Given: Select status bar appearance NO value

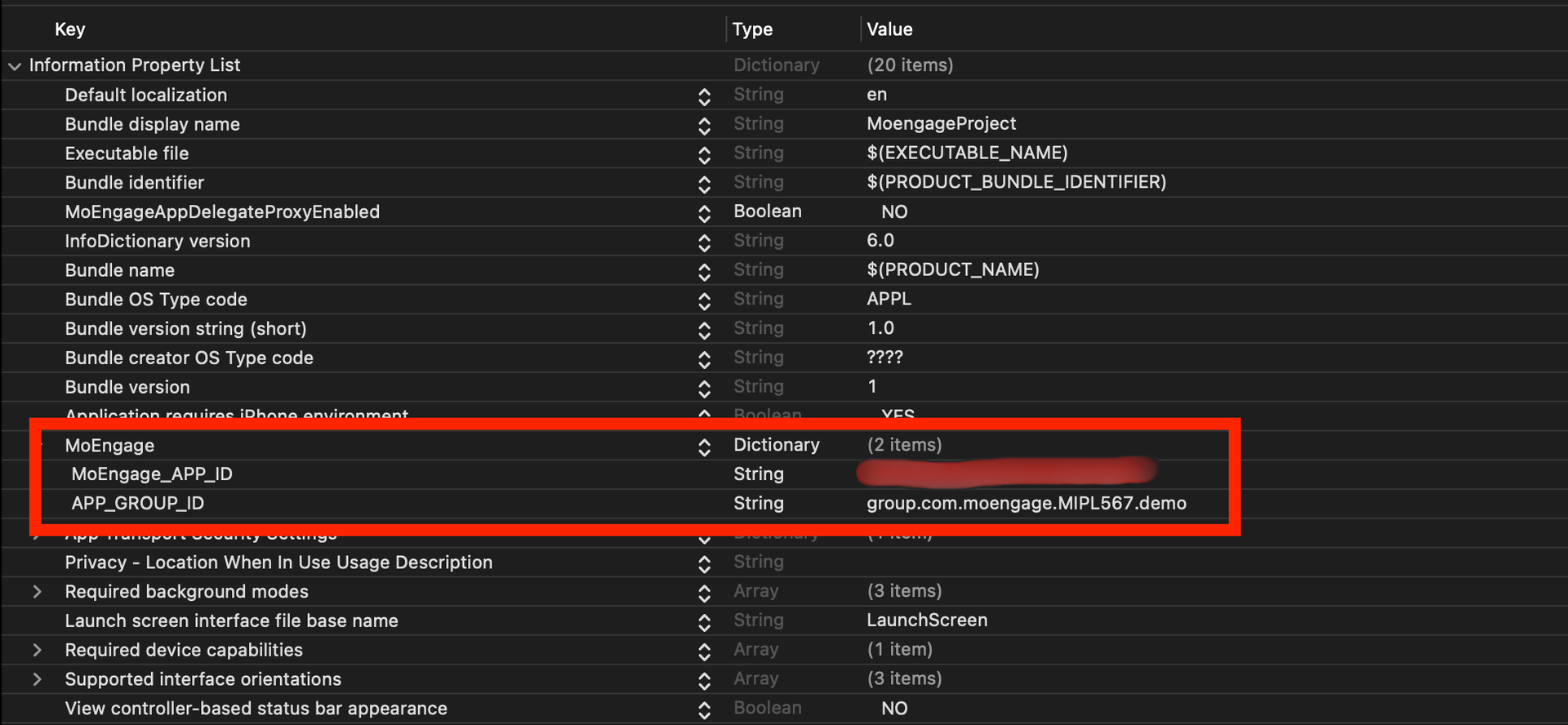Looking at the screenshot, I should (894, 709).
